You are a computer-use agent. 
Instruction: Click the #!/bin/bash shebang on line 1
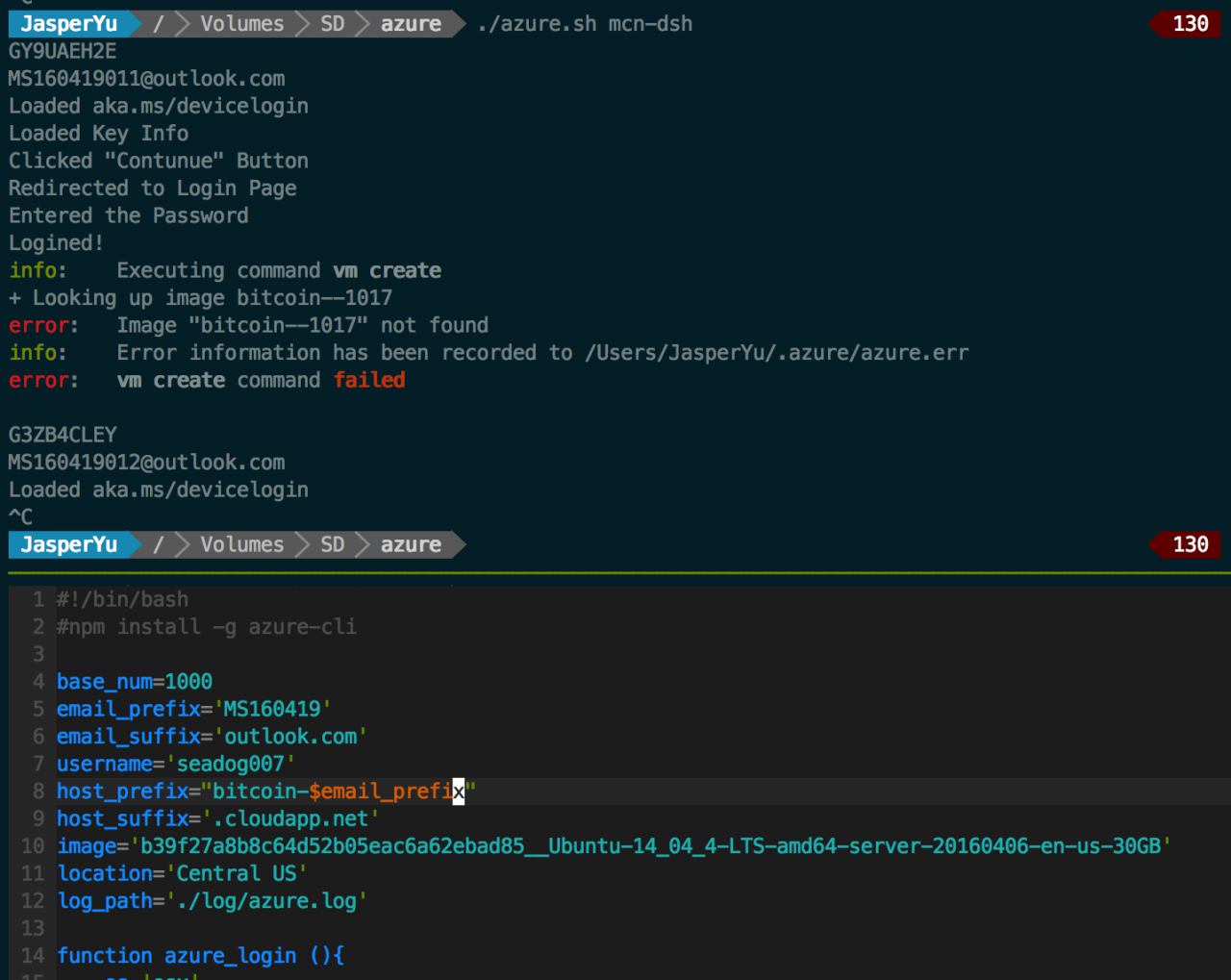coord(122,599)
